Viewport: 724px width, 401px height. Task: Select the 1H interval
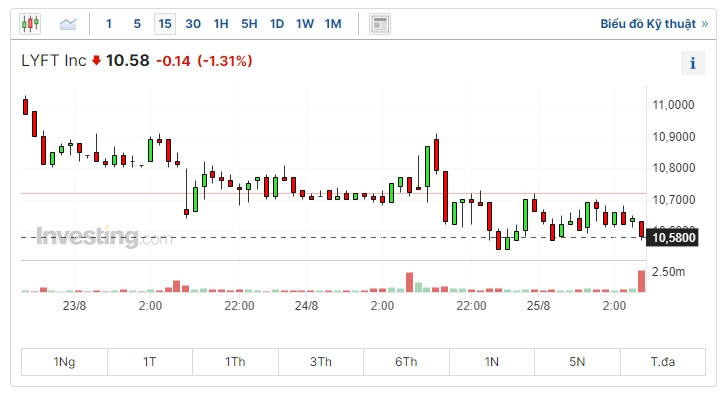[221, 24]
